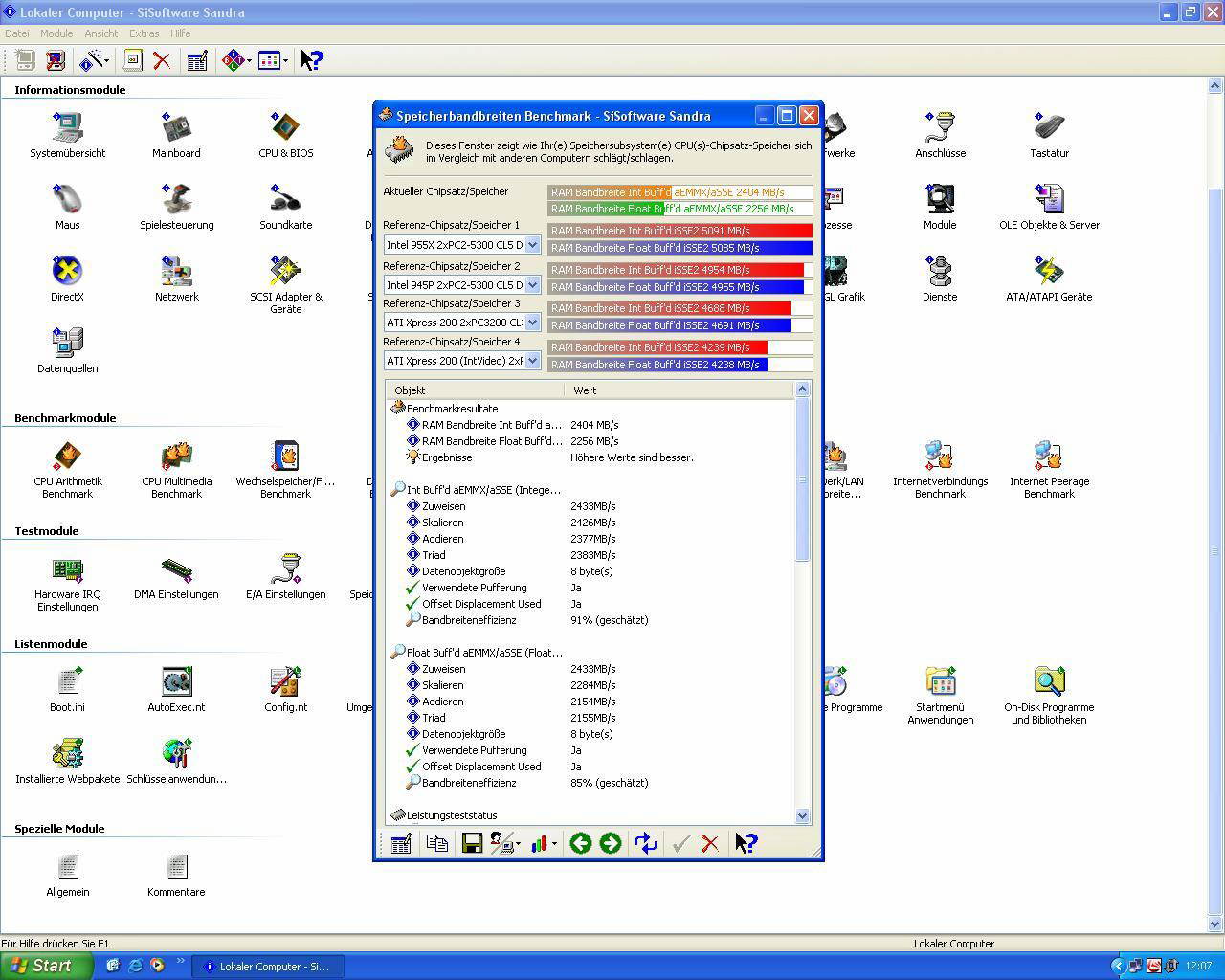Viewport: 1225px width, 980px height.
Task: Open the Dienste module
Action: 940,278
